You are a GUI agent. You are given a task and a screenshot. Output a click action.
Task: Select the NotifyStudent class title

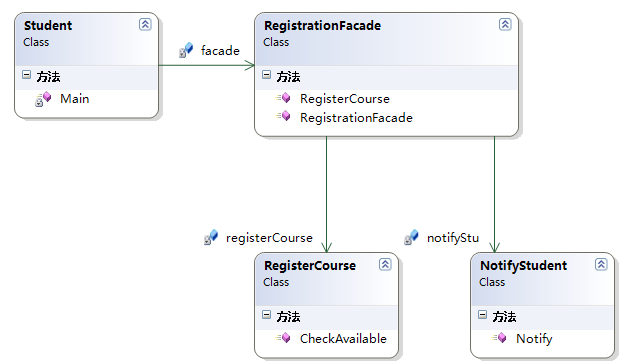pos(523,266)
